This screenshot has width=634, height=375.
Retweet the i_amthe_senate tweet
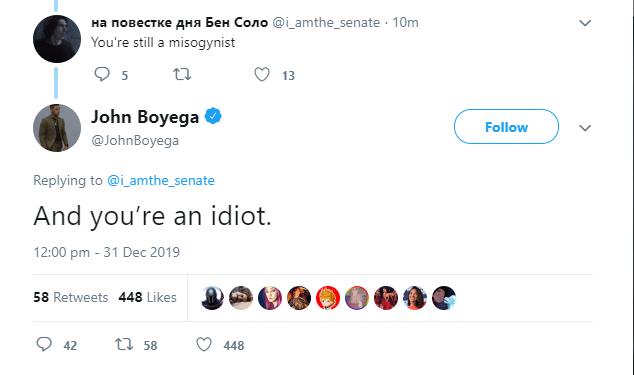pyautogui.click(x=182, y=74)
